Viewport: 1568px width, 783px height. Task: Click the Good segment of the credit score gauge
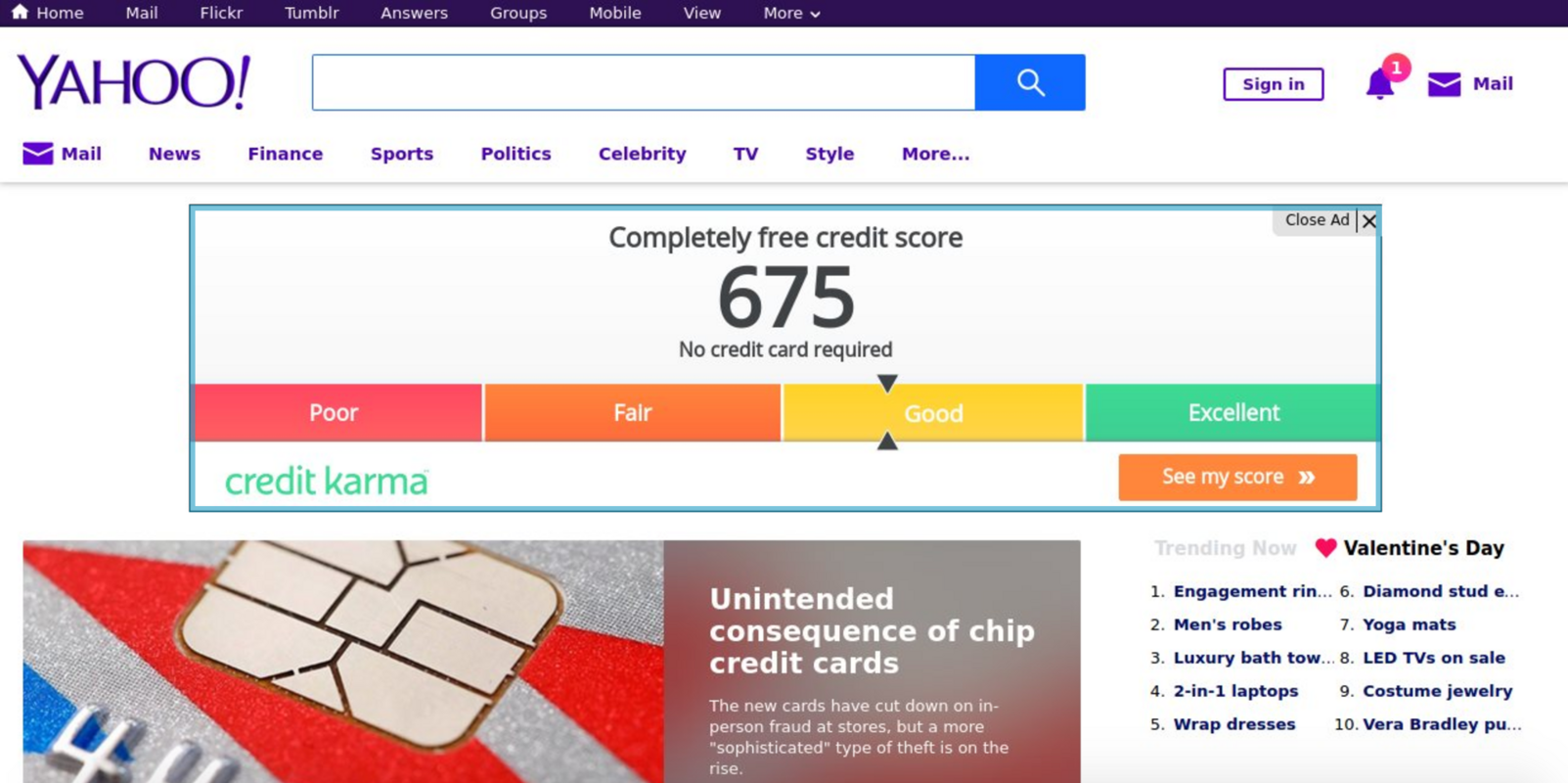[x=931, y=412]
